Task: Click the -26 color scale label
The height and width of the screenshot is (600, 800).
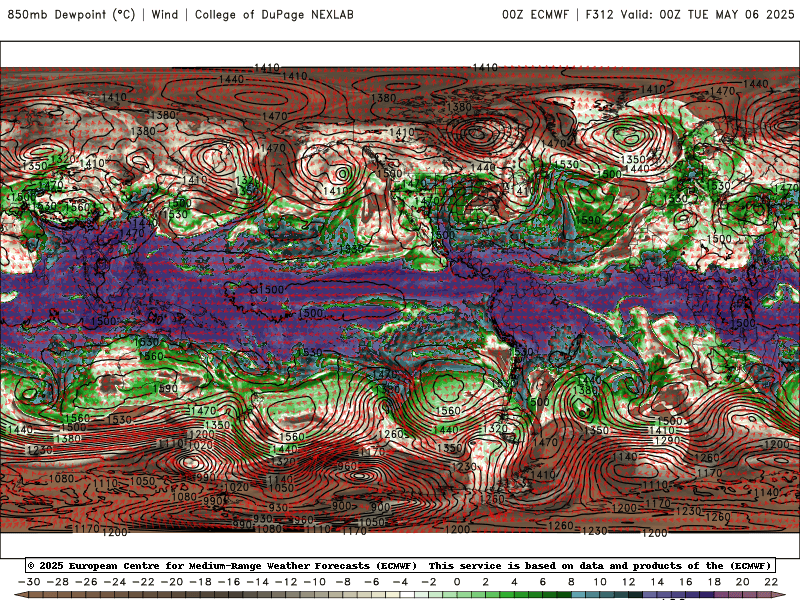Action: [x=86, y=582]
